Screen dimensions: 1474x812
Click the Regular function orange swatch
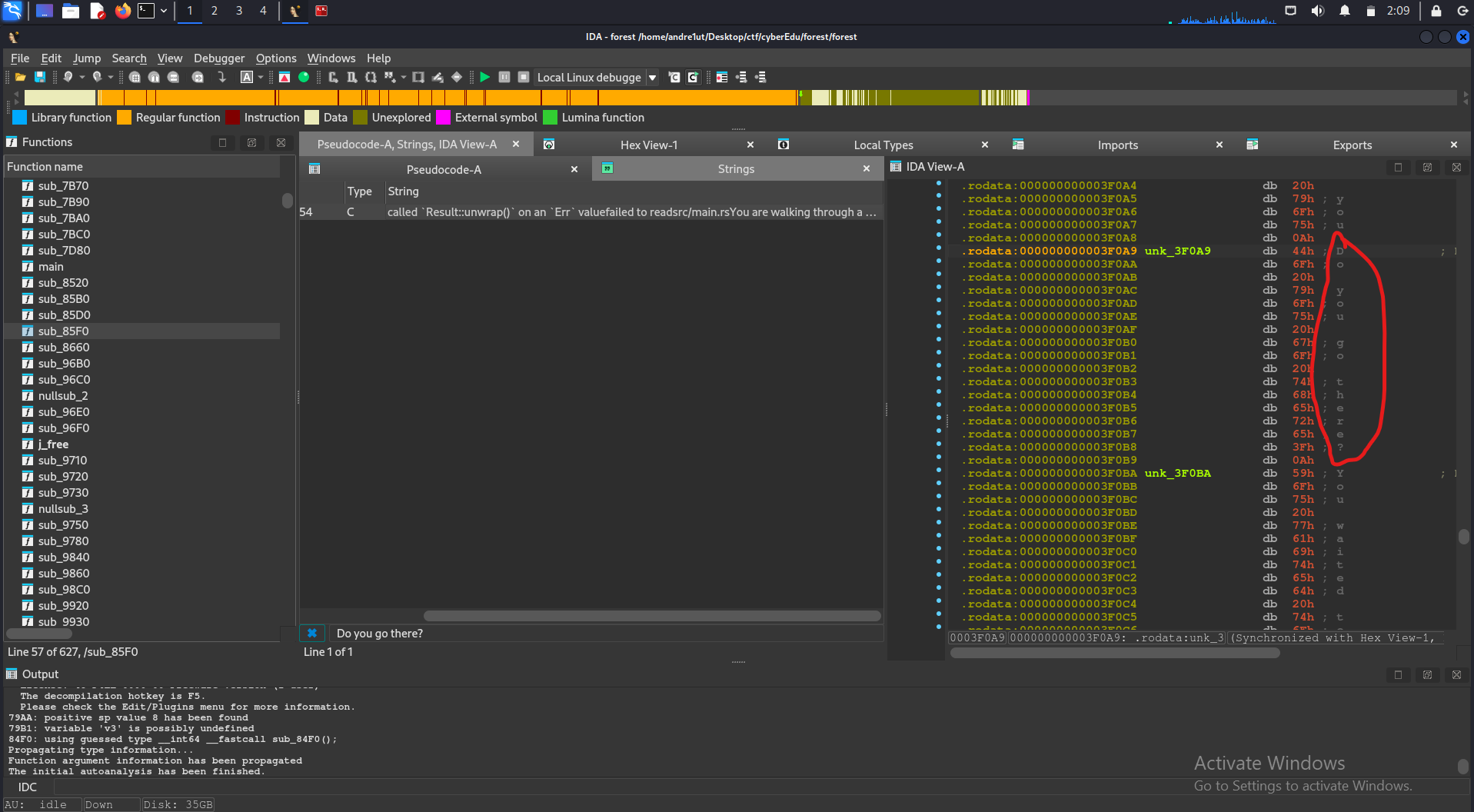tap(124, 117)
